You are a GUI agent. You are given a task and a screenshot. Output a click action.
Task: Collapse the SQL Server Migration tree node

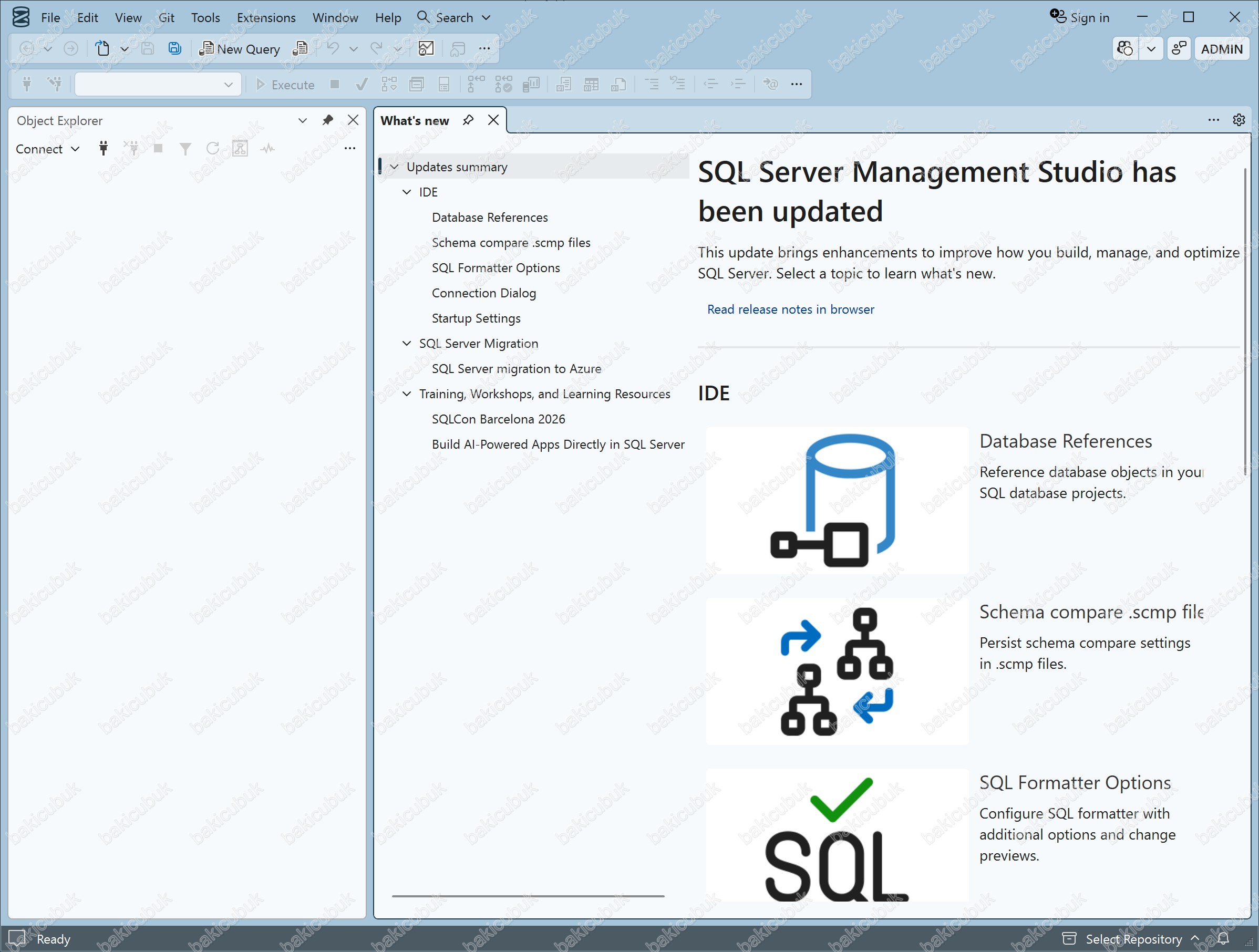point(407,343)
